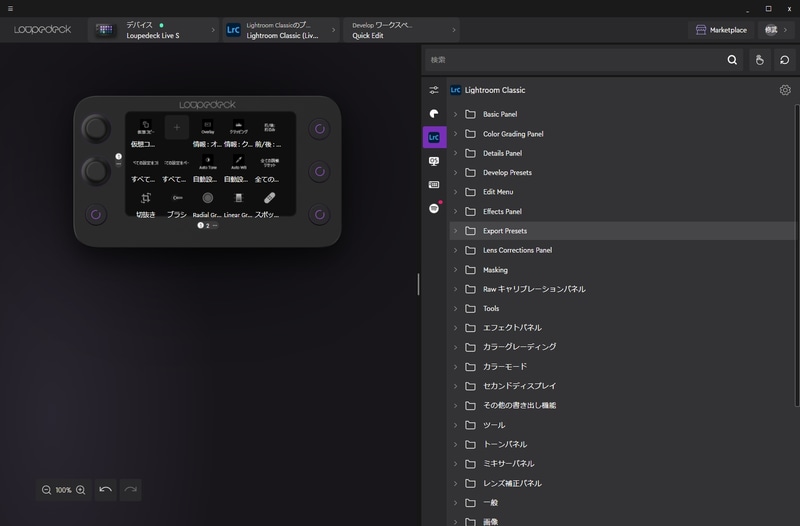Open the Develop workspace Quick Edit selector
Image resolution: width=800 pixels, height=526 pixels.
point(402,30)
